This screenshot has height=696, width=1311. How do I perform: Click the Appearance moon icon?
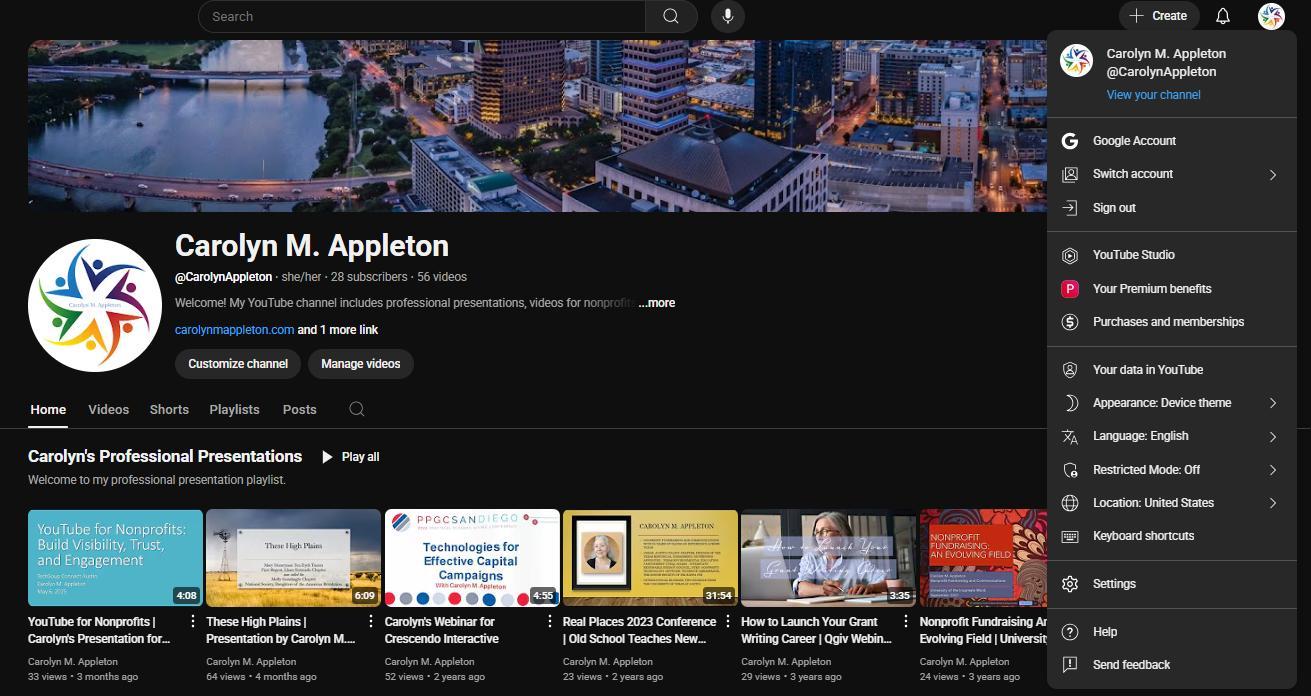[1070, 403]
